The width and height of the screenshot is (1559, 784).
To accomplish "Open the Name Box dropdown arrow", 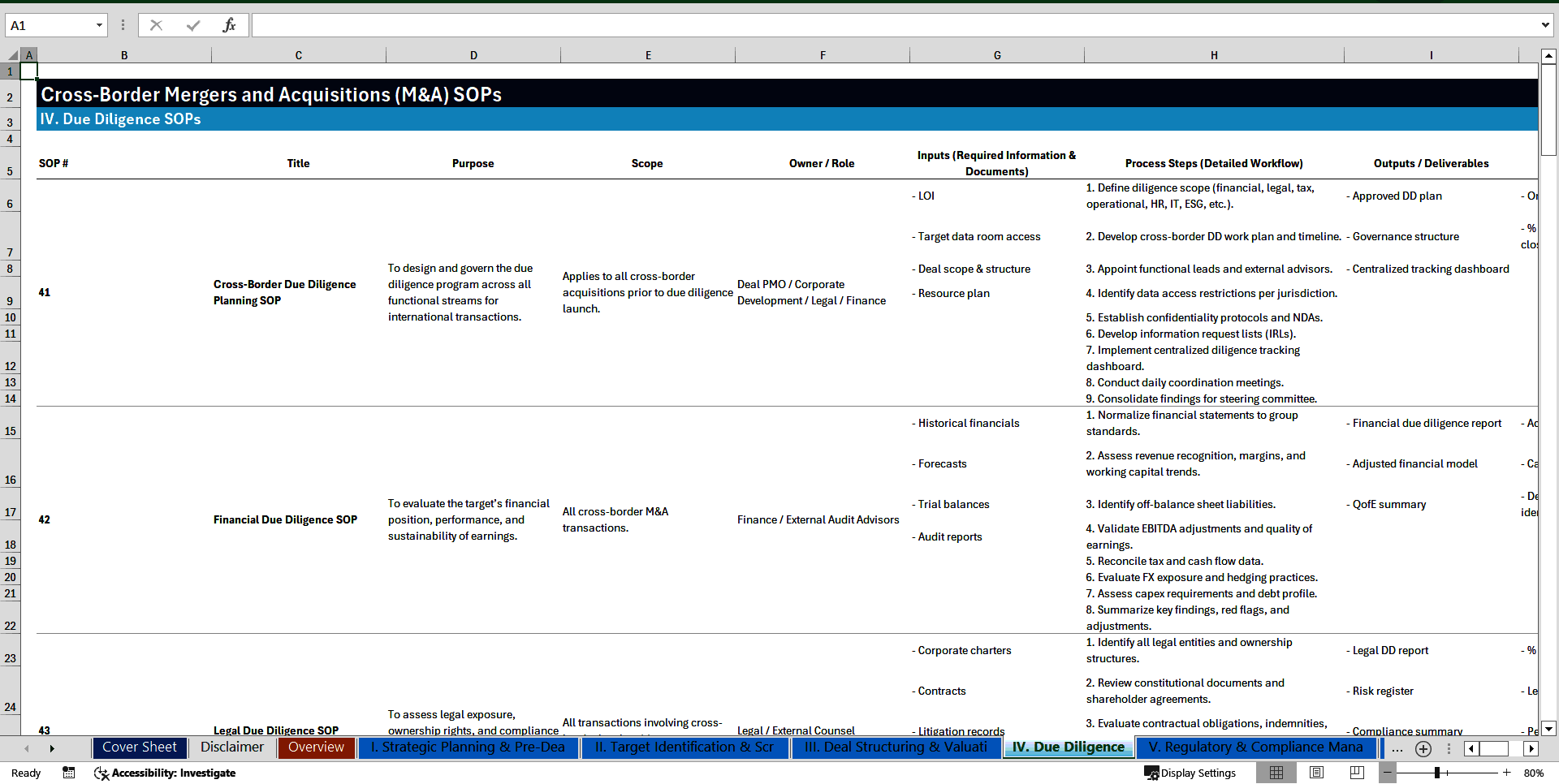I will (x=99, y=25).
